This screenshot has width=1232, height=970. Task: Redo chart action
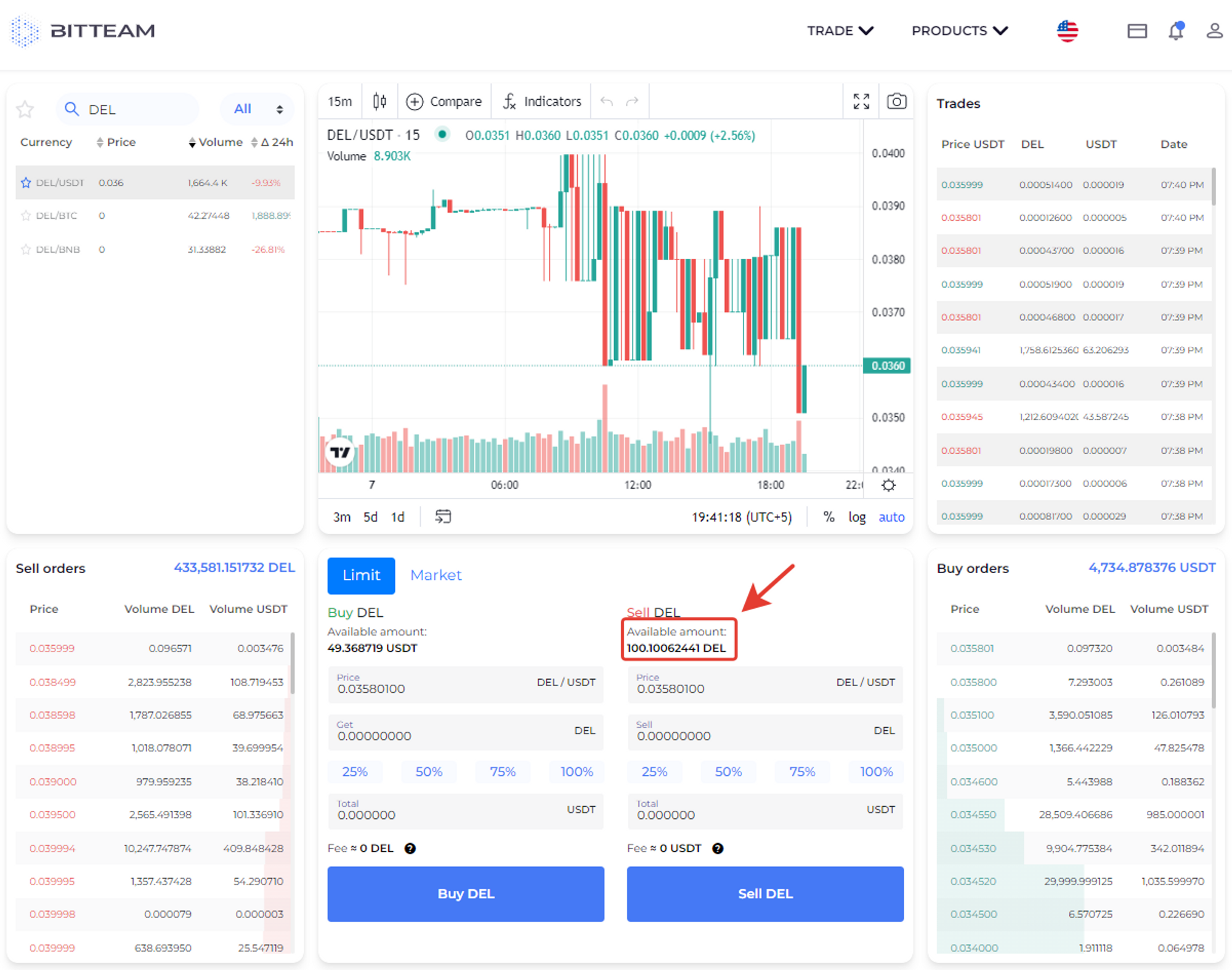pos(632,102)
